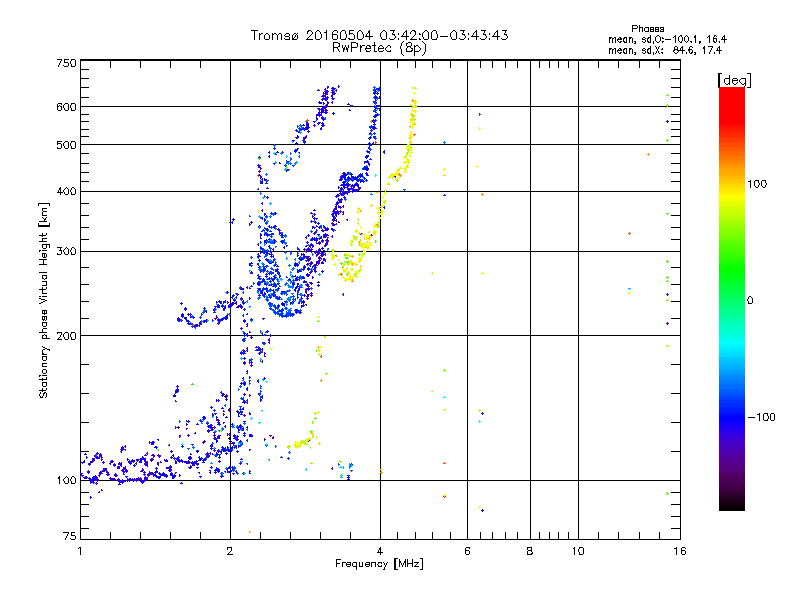This screenshot has height=600, width=800.
Task: Click the y-axis '600' tick label
Action: (x=66, y=107)
